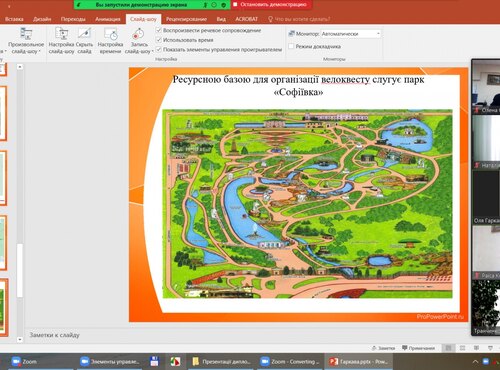The image size is (500, 370).
Task: Open Произвольное слайд-шоу custom show icon
Action: (26, 34)
